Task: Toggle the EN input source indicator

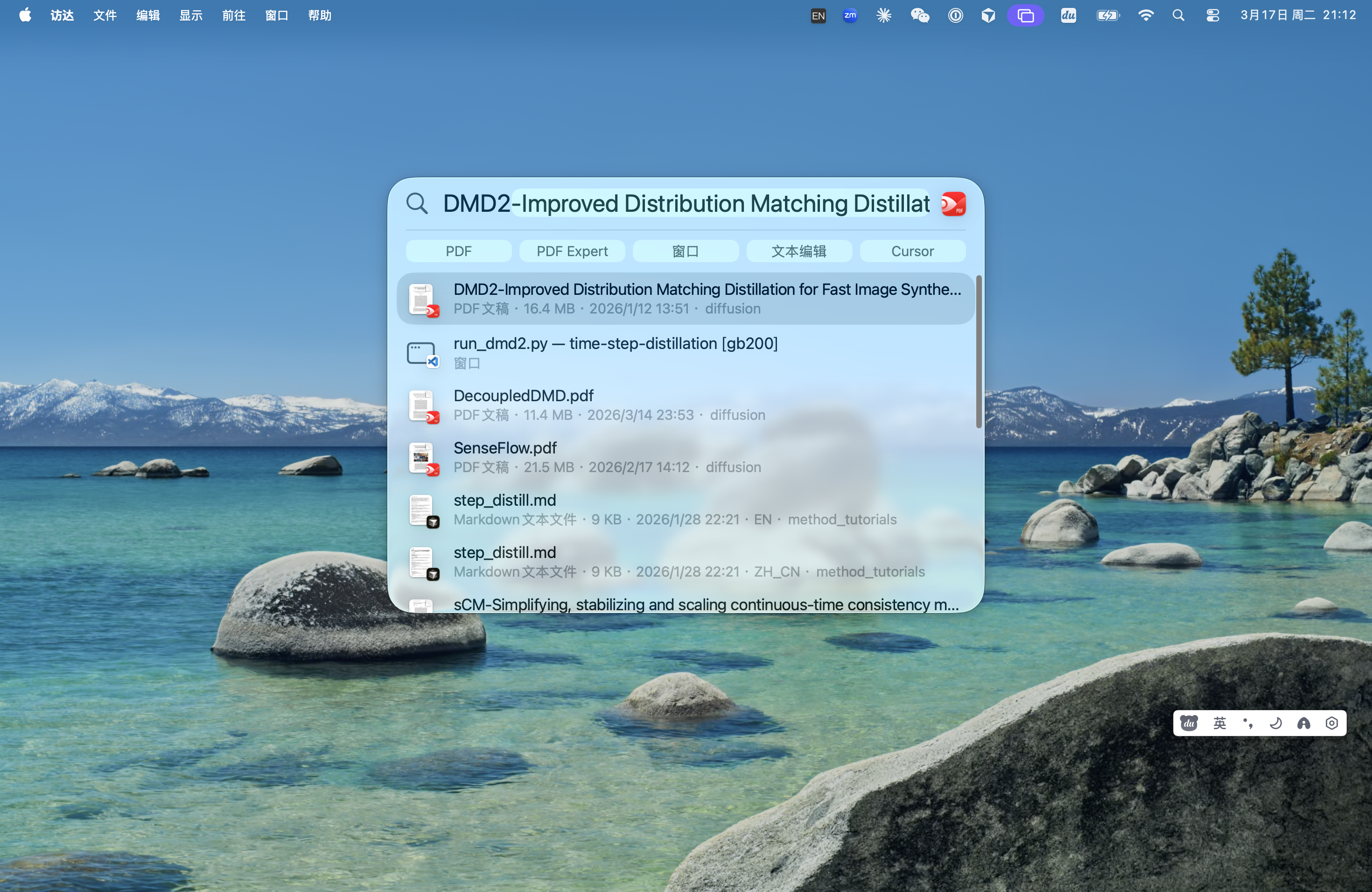Action: click(818, 15)
